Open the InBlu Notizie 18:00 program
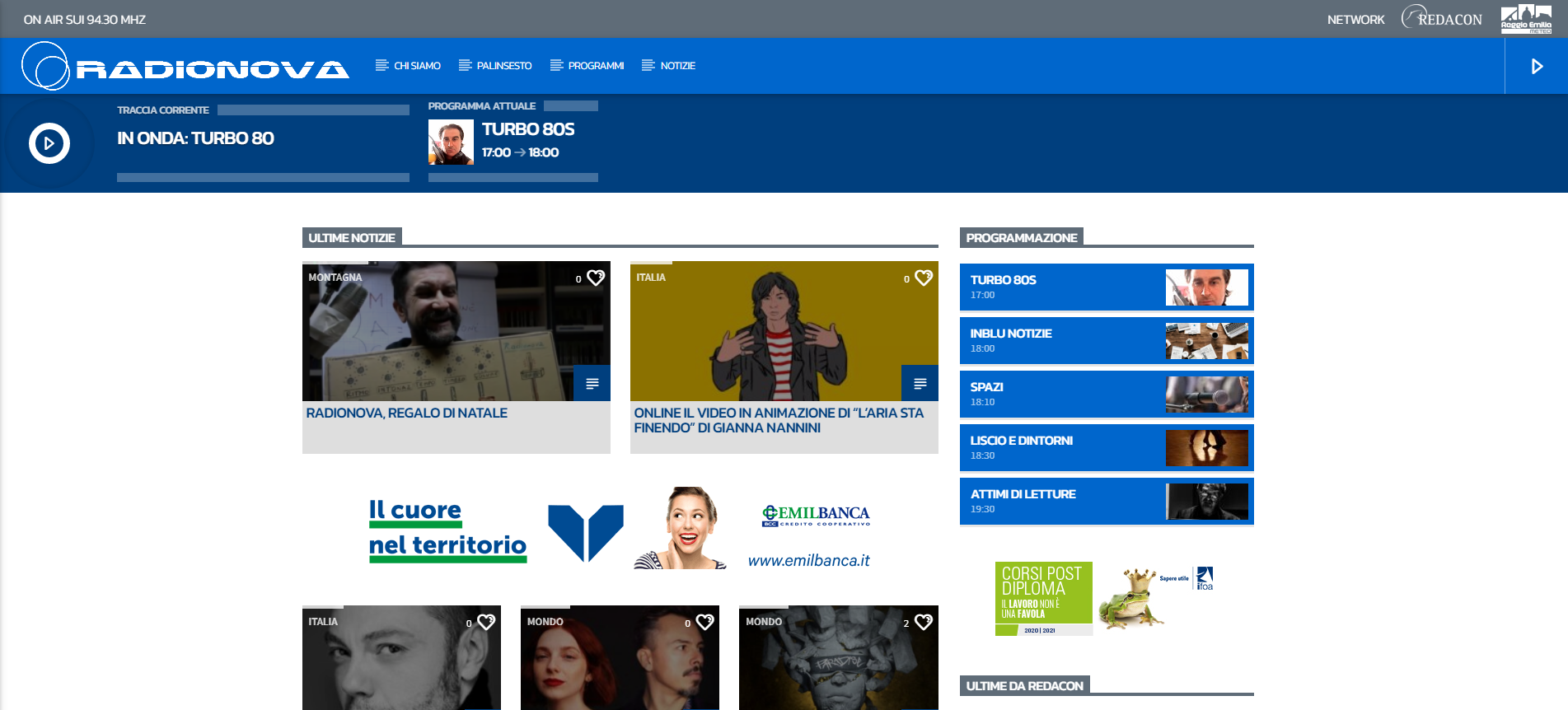 pos(1107,341)
